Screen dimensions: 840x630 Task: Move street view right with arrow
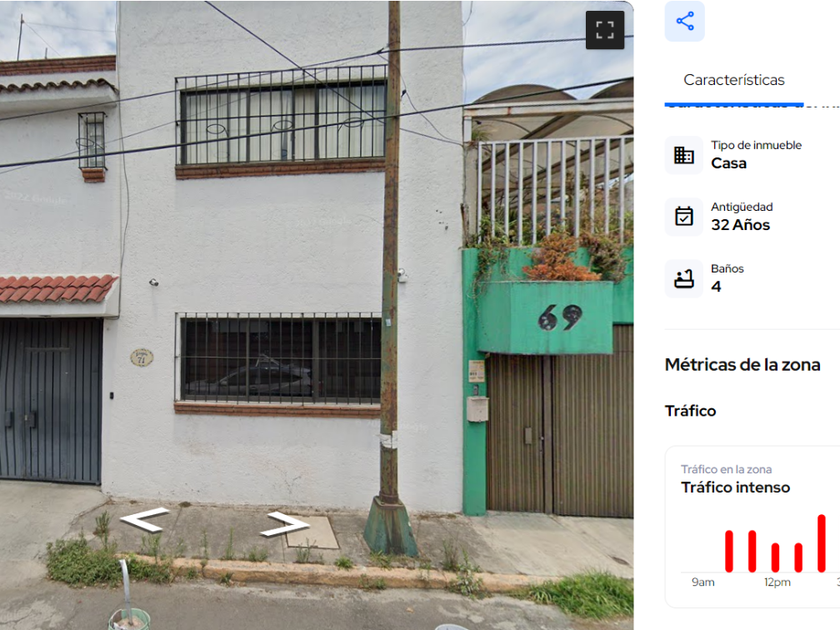pyautogui.click(x=285, y=524)
